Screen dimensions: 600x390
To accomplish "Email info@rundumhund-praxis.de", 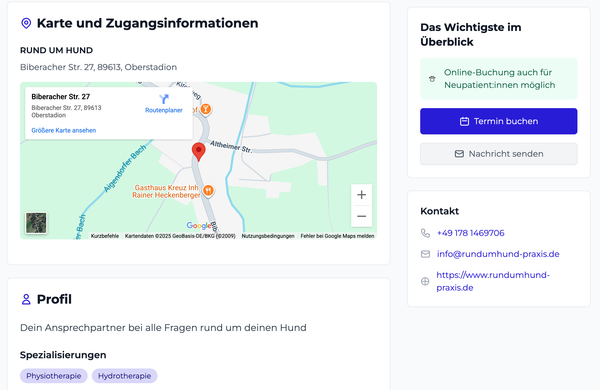I will pyautogui.click(x=498, y=254).
